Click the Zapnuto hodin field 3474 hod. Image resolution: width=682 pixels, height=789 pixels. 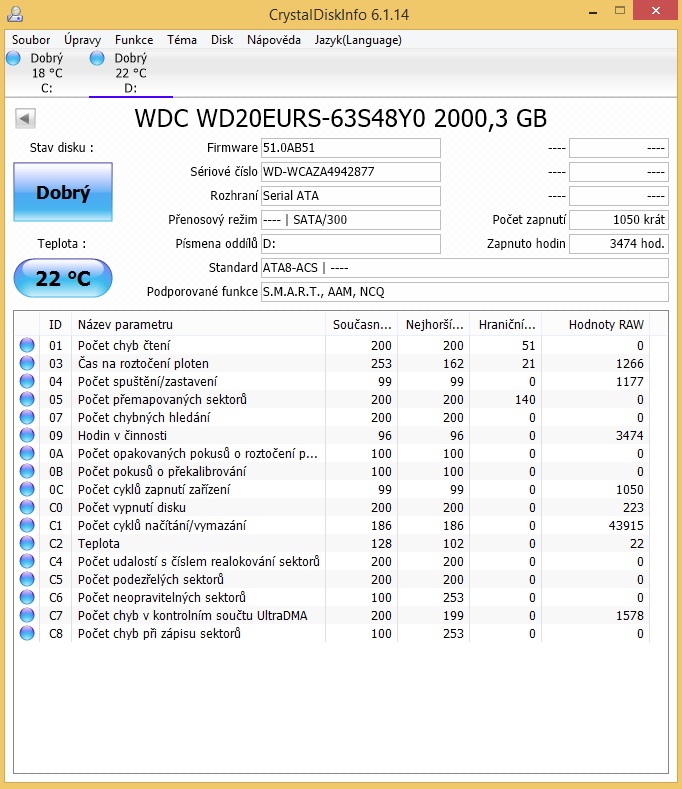(x=619, y=244)
